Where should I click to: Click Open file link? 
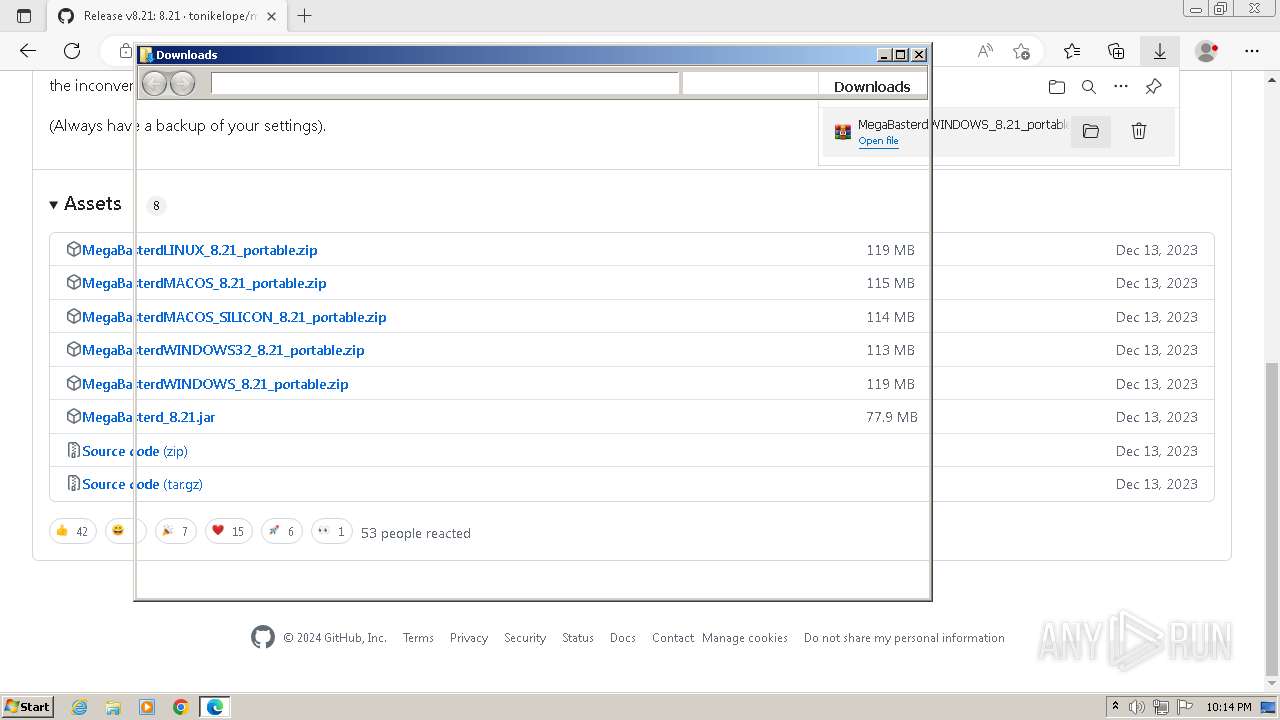coord(878,141)
